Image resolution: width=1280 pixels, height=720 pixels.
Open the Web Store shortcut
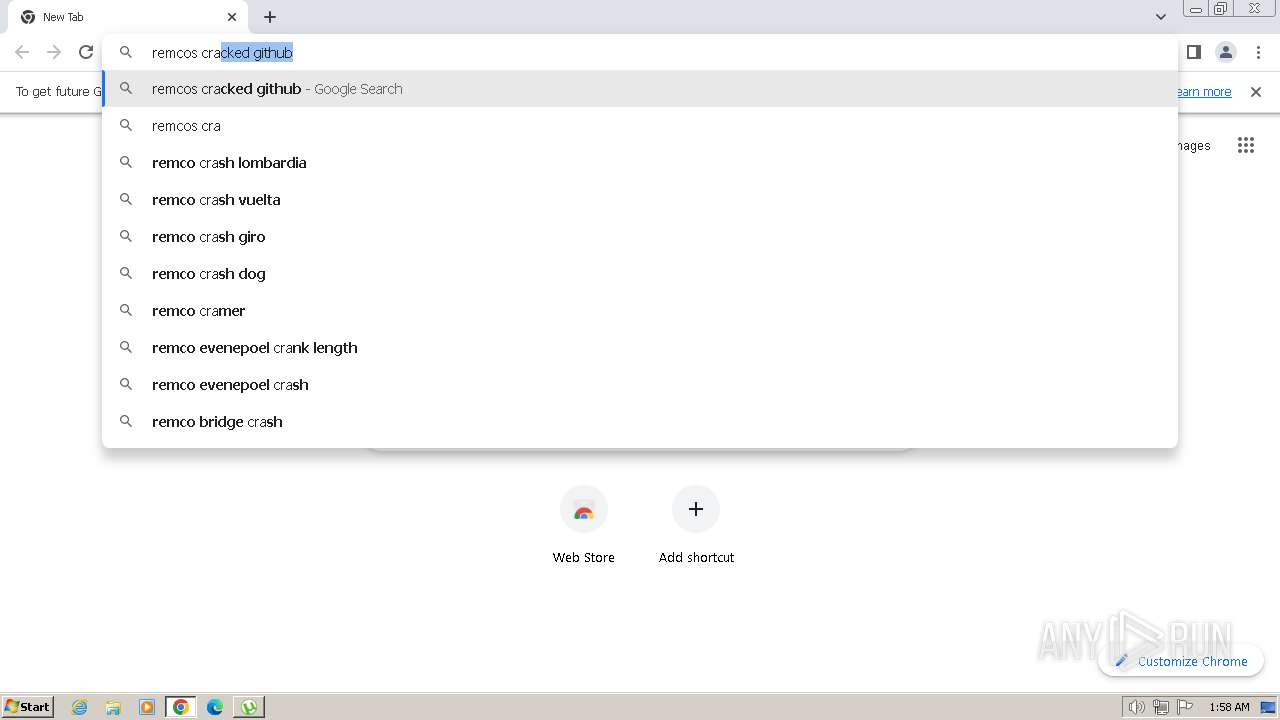tap(584, 526)
